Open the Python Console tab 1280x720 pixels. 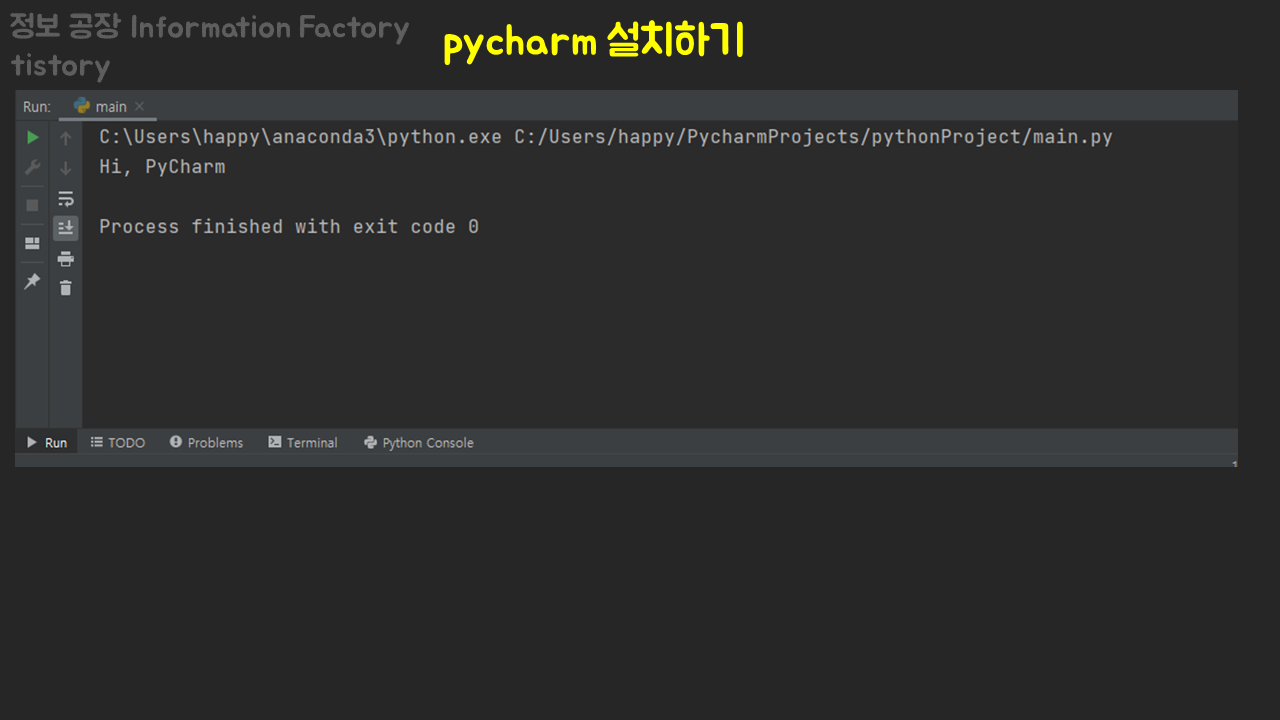point(419,442)
